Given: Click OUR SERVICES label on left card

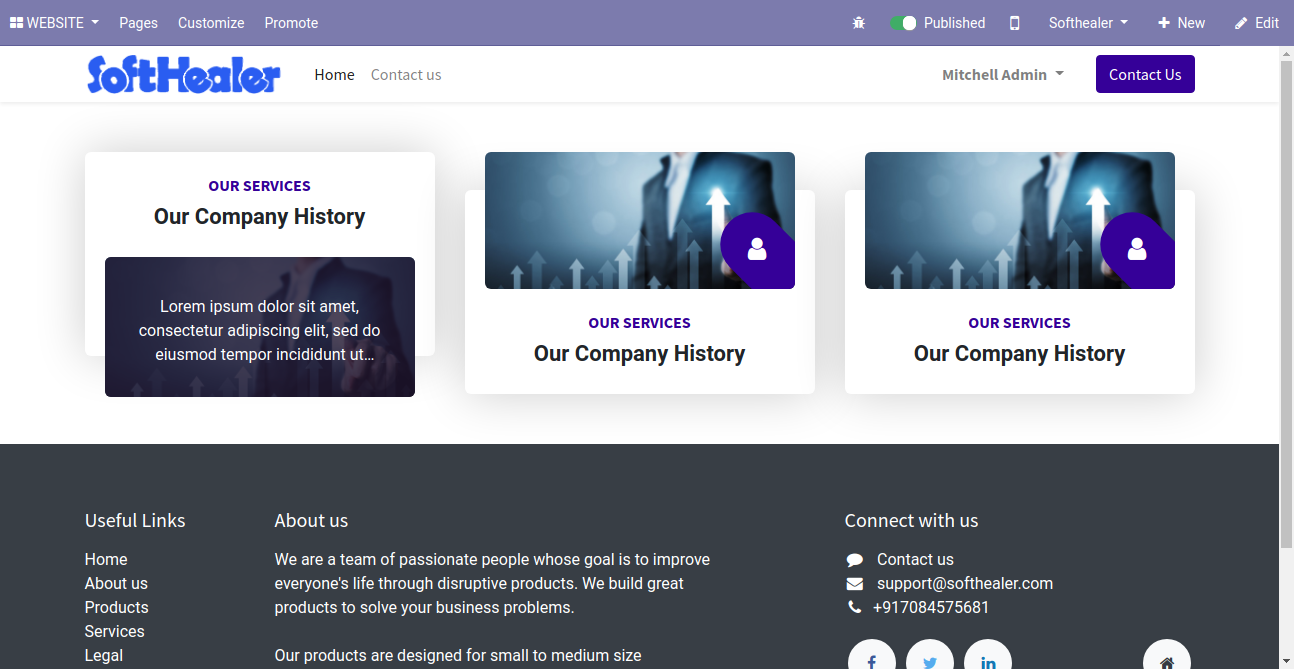Looking at the screenshot, I should tap(260, 186).
